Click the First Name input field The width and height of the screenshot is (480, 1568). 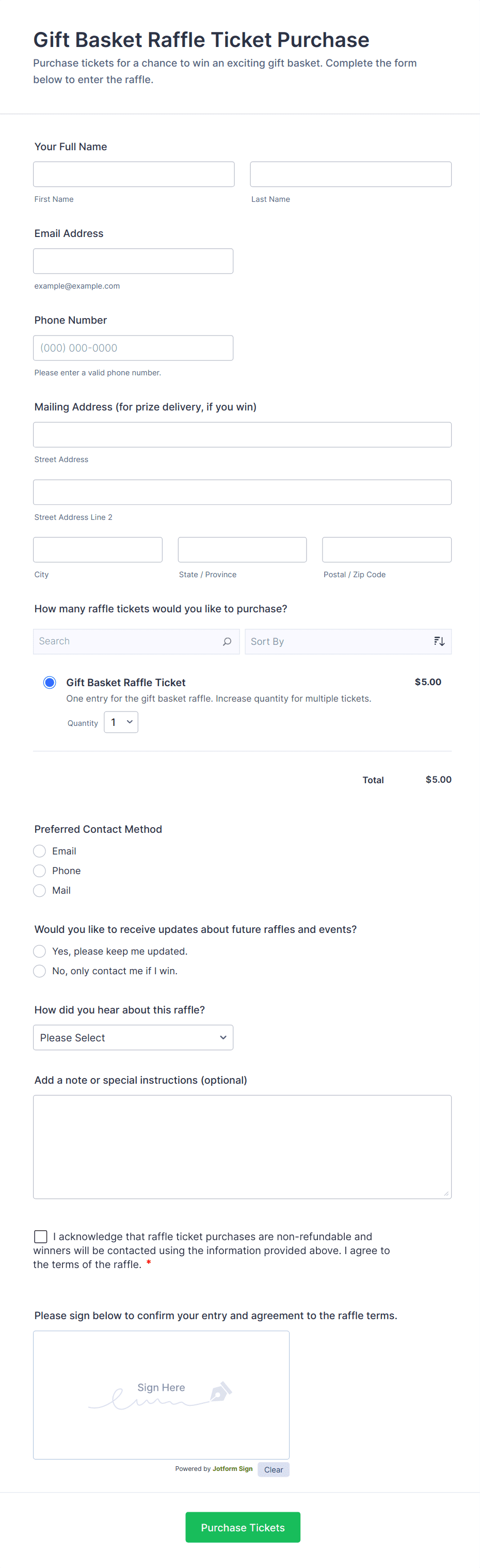(x=134, y=174)
